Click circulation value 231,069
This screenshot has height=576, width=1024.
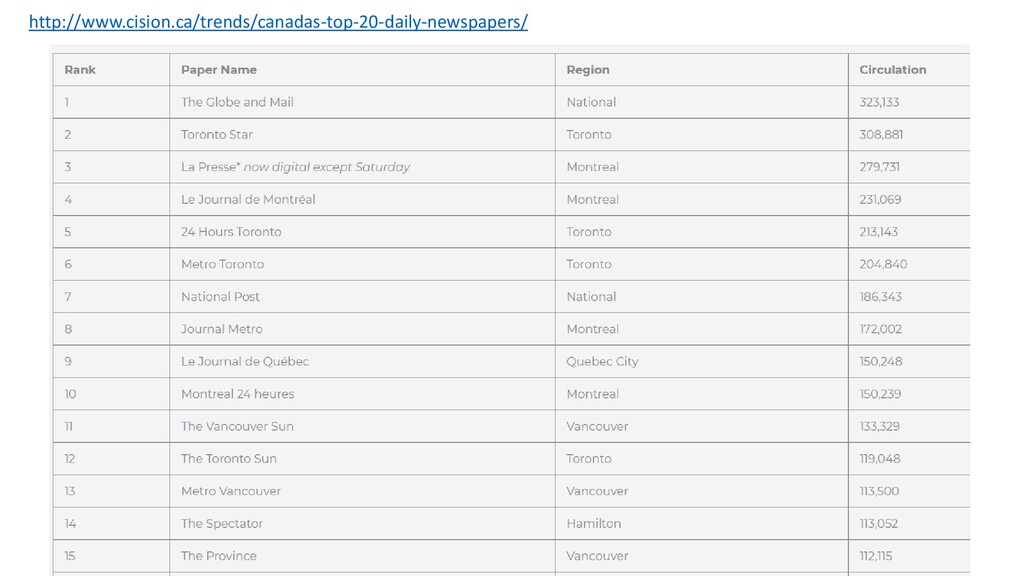pos(880,199)
